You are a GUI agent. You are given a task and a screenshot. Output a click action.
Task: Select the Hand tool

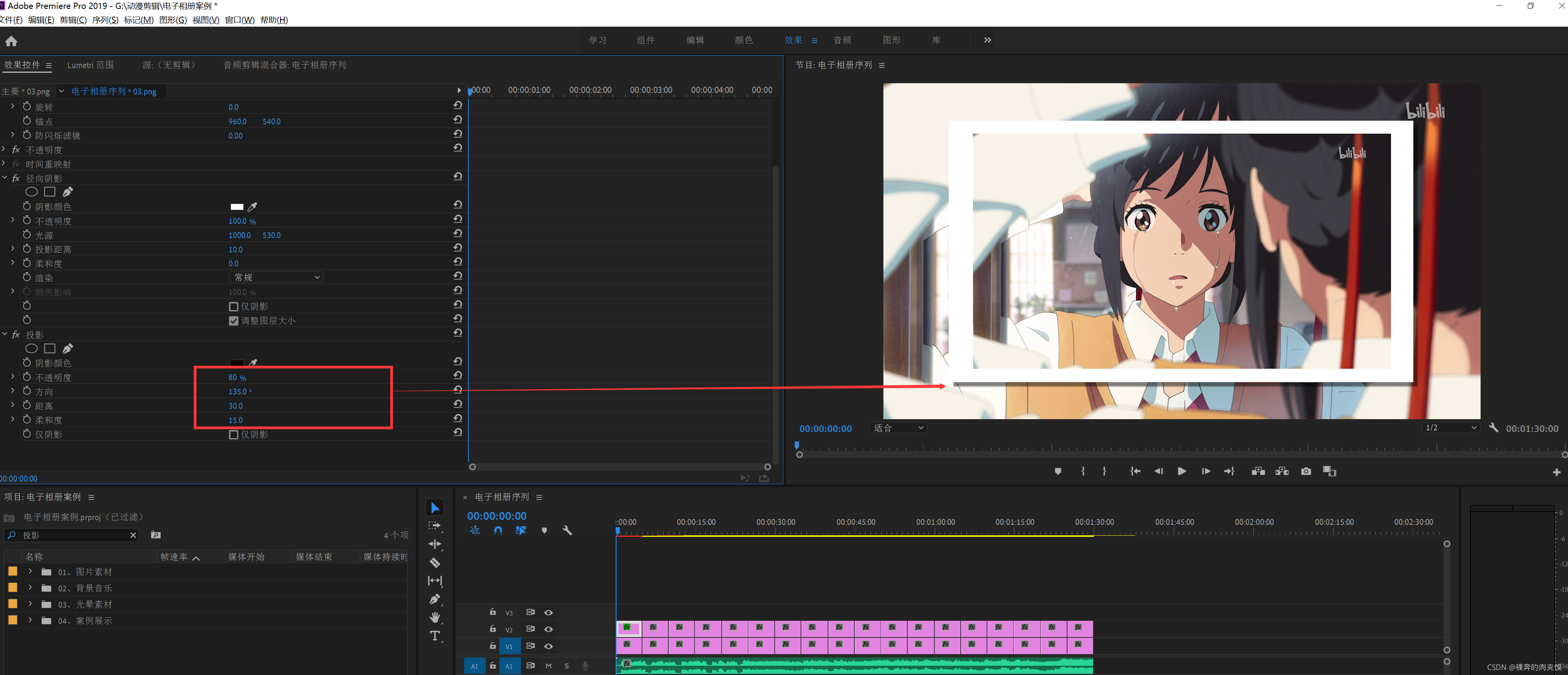[435, 617]
